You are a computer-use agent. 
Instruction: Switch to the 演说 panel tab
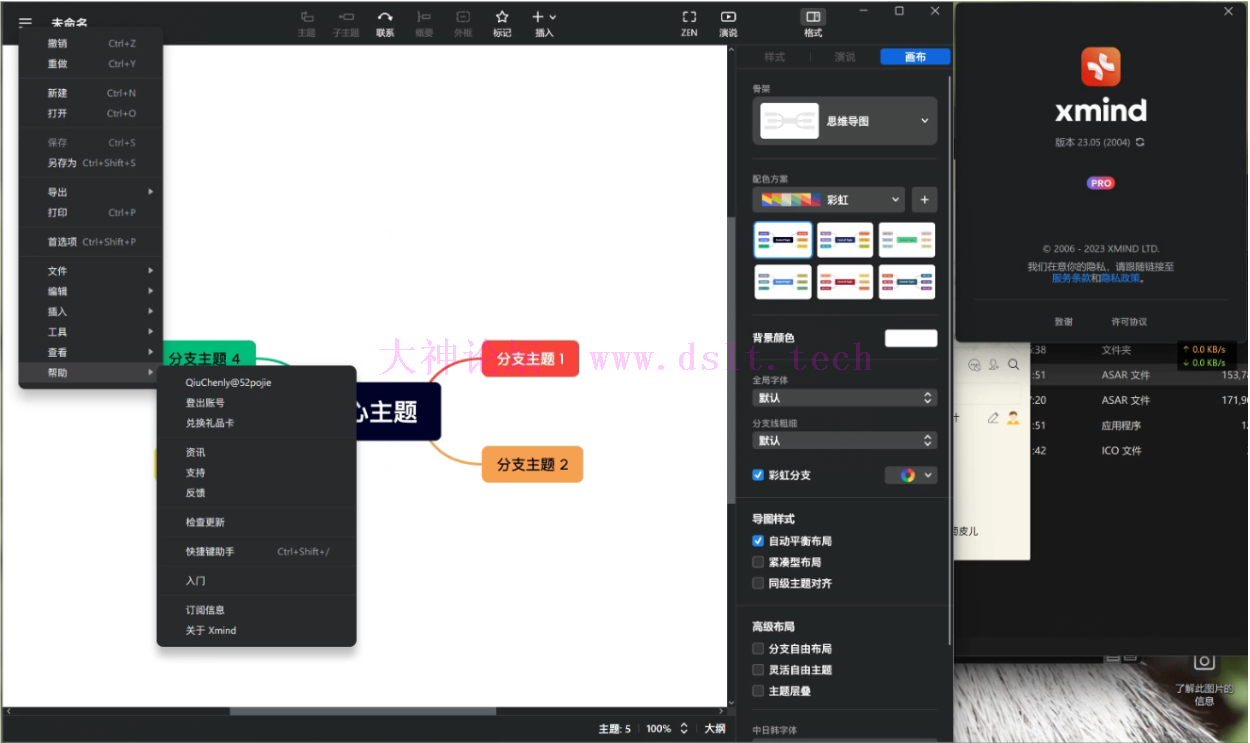(845, 57)
